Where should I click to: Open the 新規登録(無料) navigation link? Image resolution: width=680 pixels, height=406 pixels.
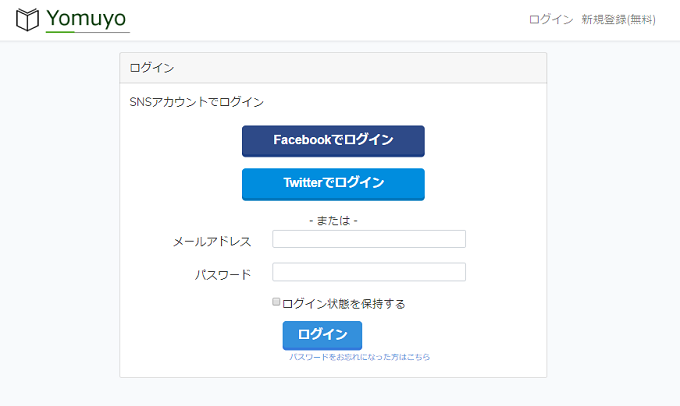(x=618, y=20)
